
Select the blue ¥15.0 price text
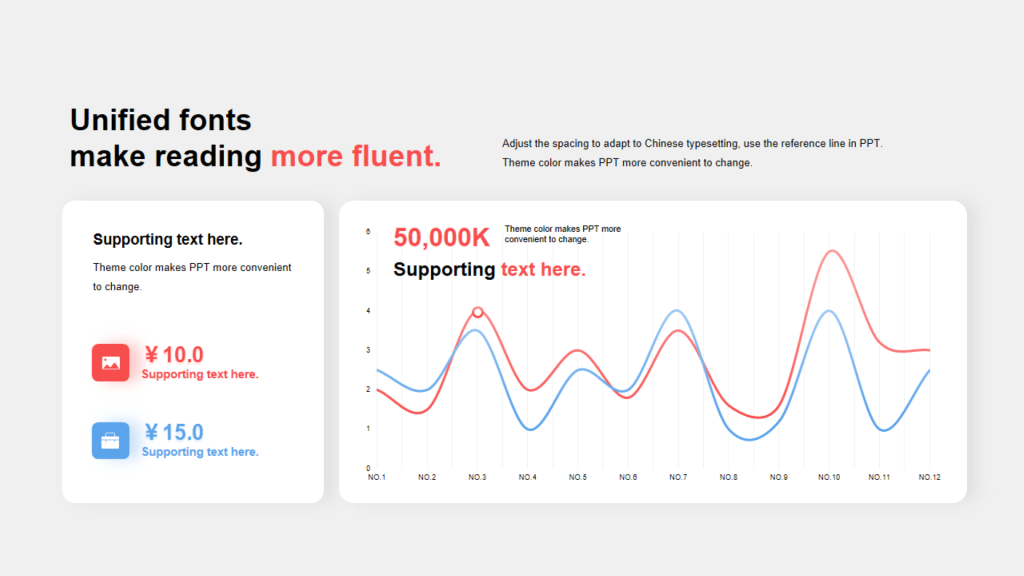click(x=174, y=432)
